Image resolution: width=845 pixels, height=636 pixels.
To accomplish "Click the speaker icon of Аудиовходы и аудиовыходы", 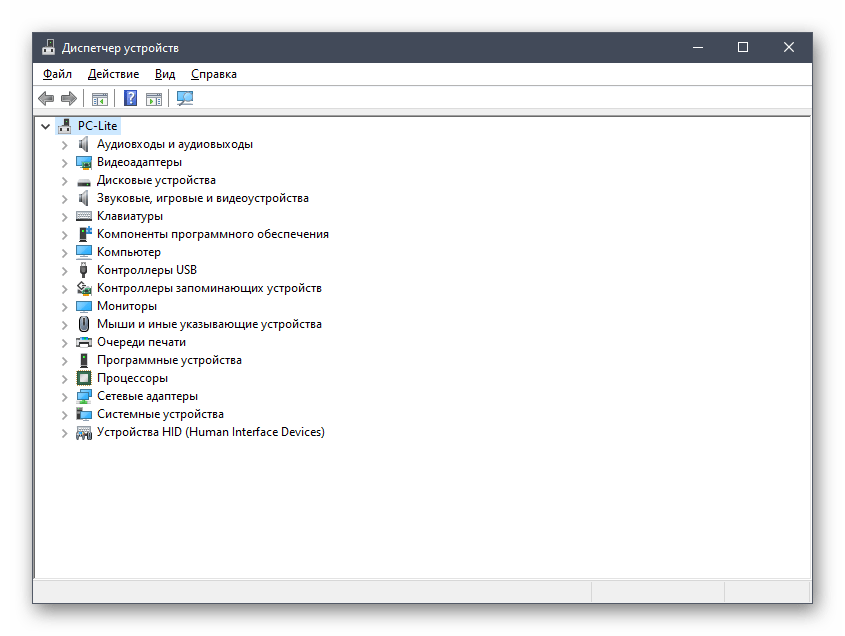I will 84,144.
